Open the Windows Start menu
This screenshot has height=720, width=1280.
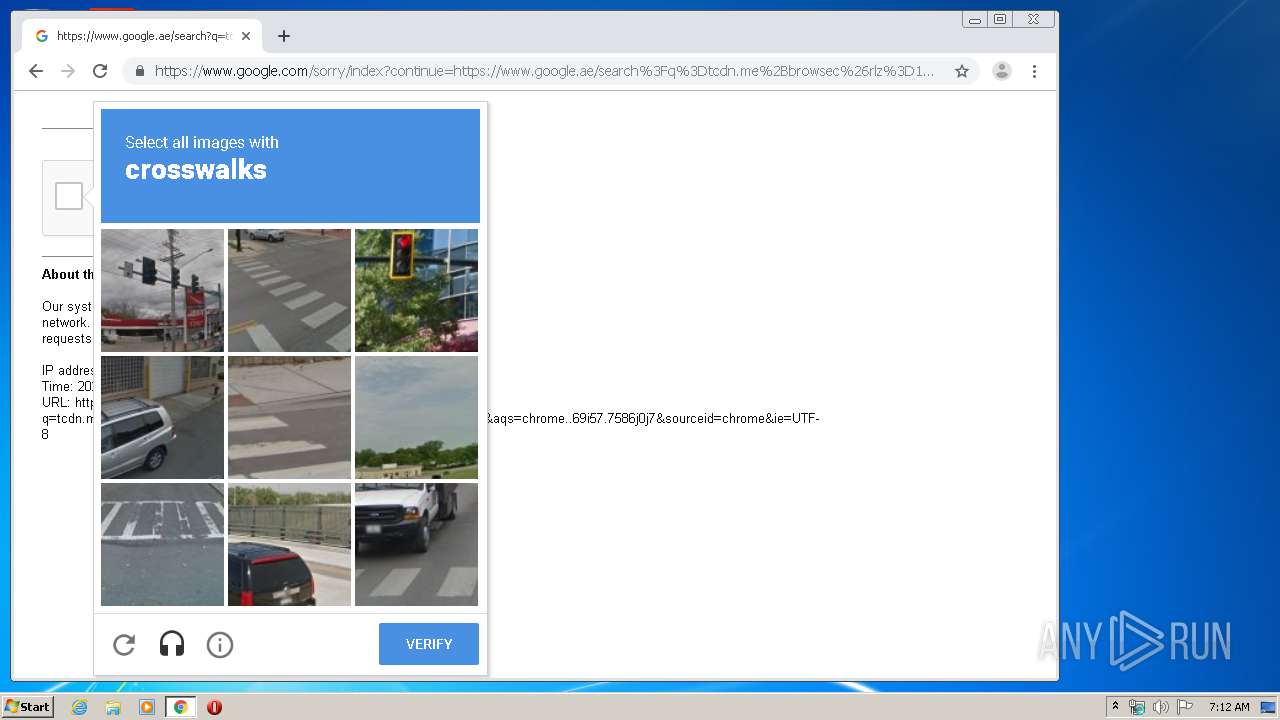[x=27, y=707]
